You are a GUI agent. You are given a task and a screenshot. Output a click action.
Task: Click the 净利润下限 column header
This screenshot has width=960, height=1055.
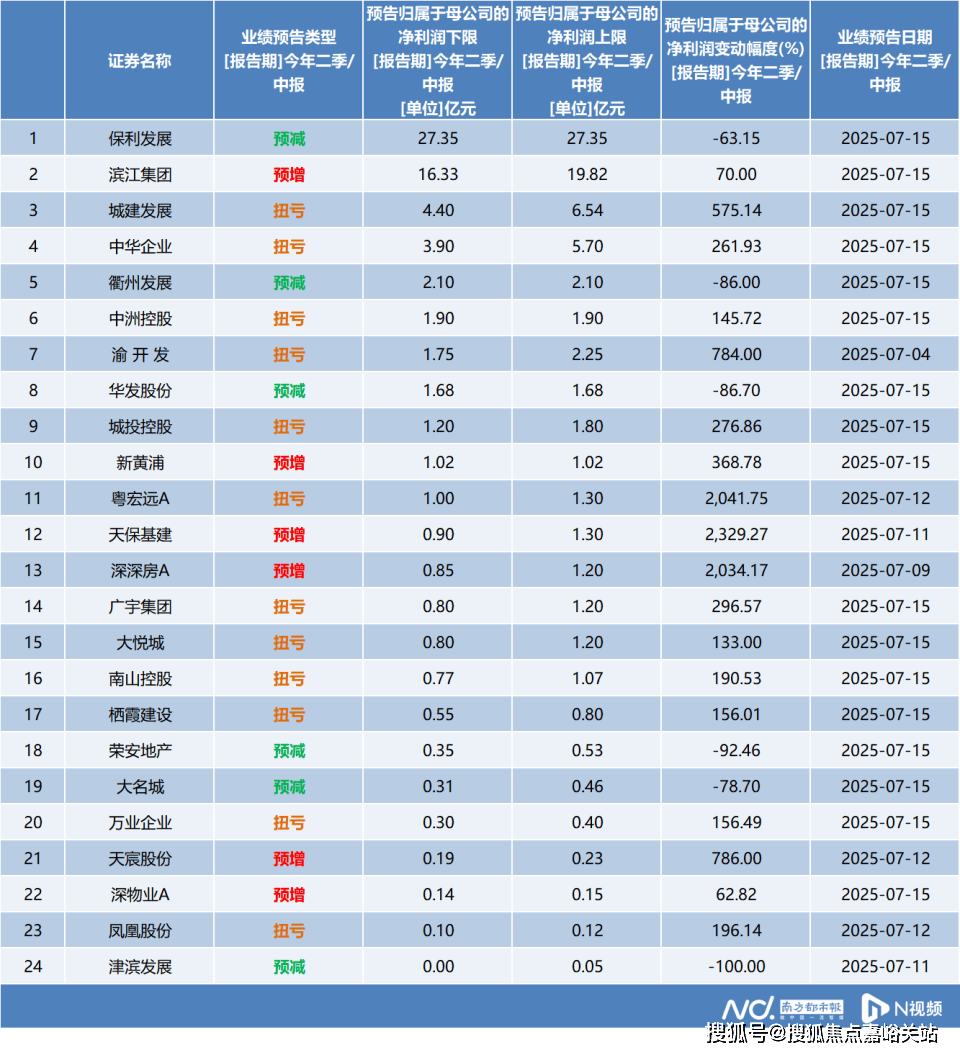coord(437,60)
